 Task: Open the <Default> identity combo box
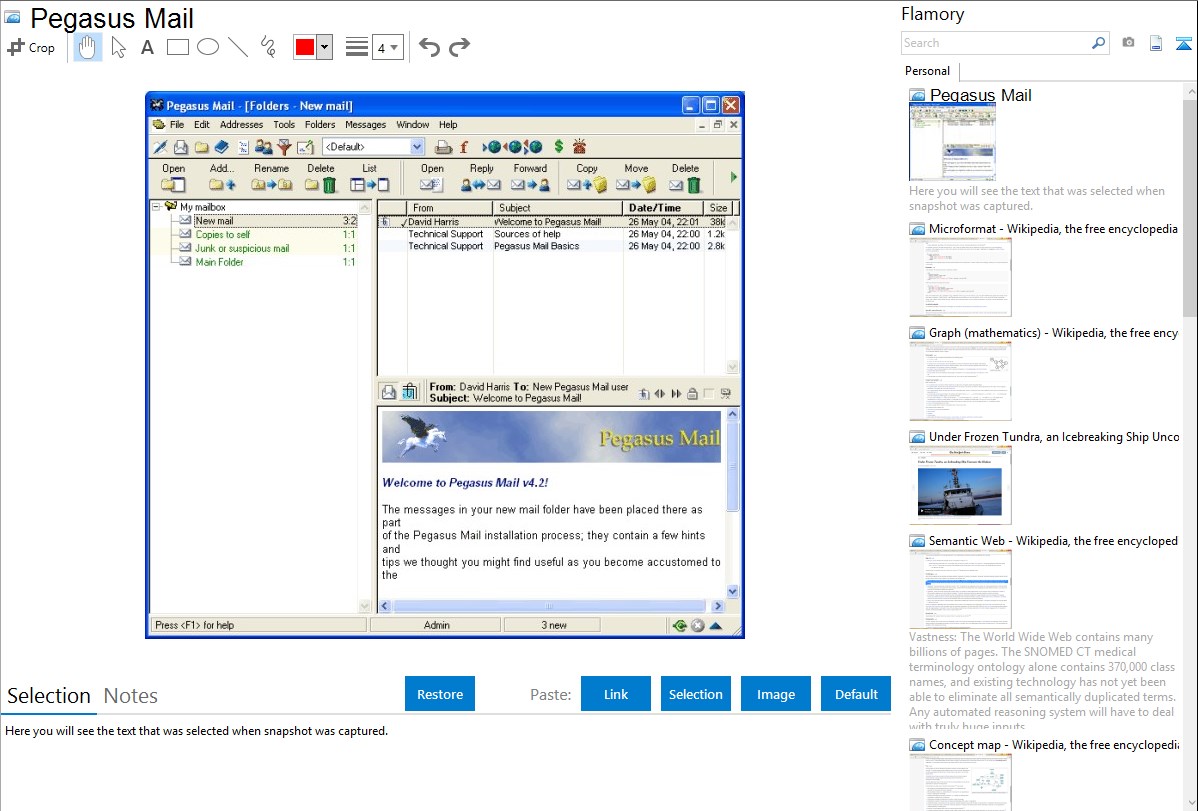[373, 147]
